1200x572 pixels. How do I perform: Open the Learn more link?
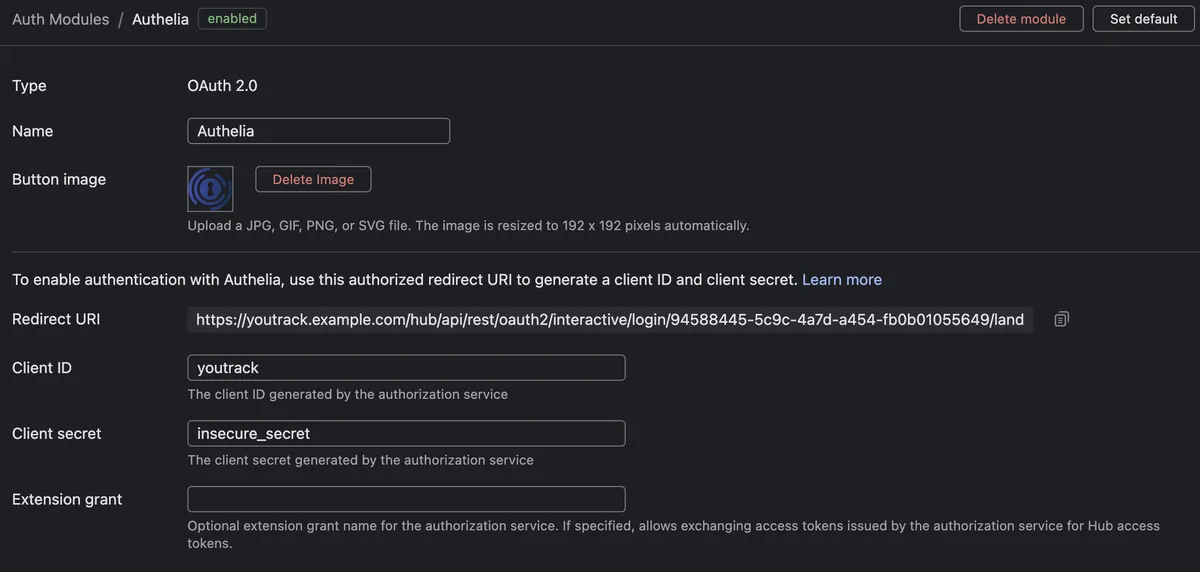pyautogui.click(x=842, y=279)
